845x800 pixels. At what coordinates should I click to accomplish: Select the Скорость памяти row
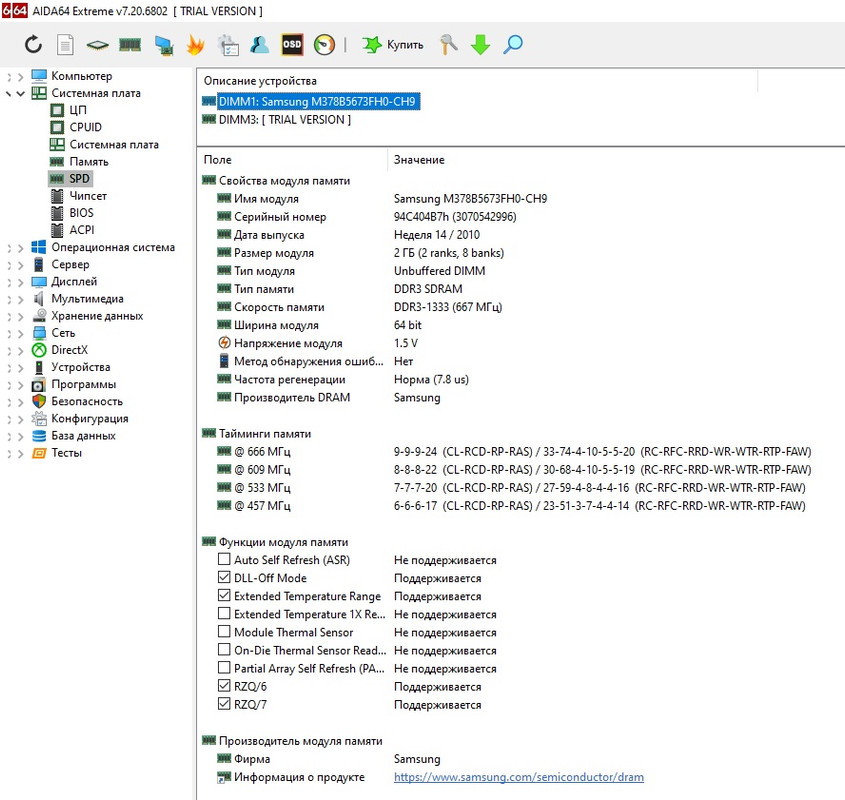tap(359, 307)
